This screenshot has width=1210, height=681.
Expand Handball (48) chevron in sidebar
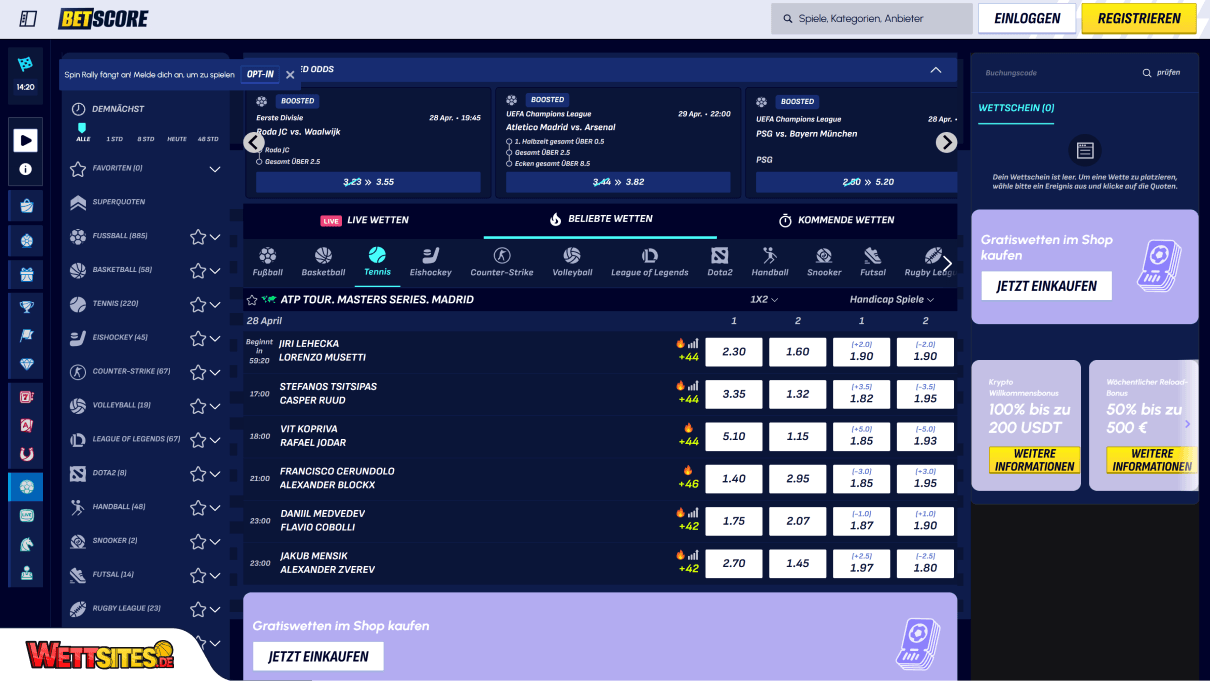[215, 508]
